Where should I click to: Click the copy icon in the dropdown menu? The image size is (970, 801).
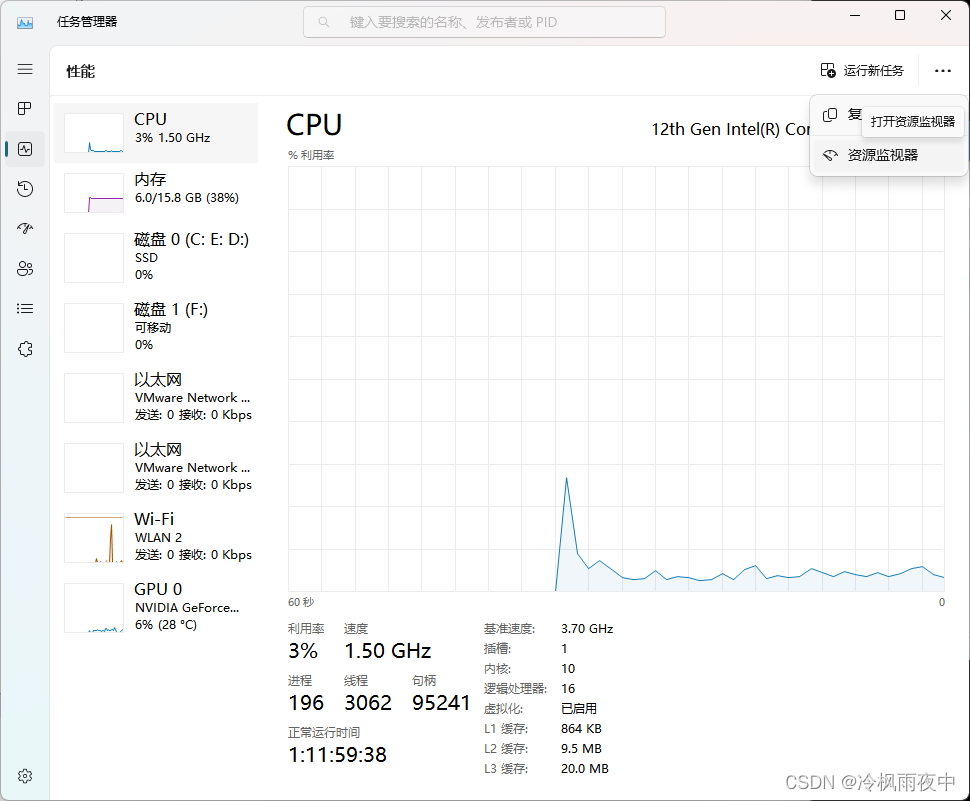pos(830,115)
